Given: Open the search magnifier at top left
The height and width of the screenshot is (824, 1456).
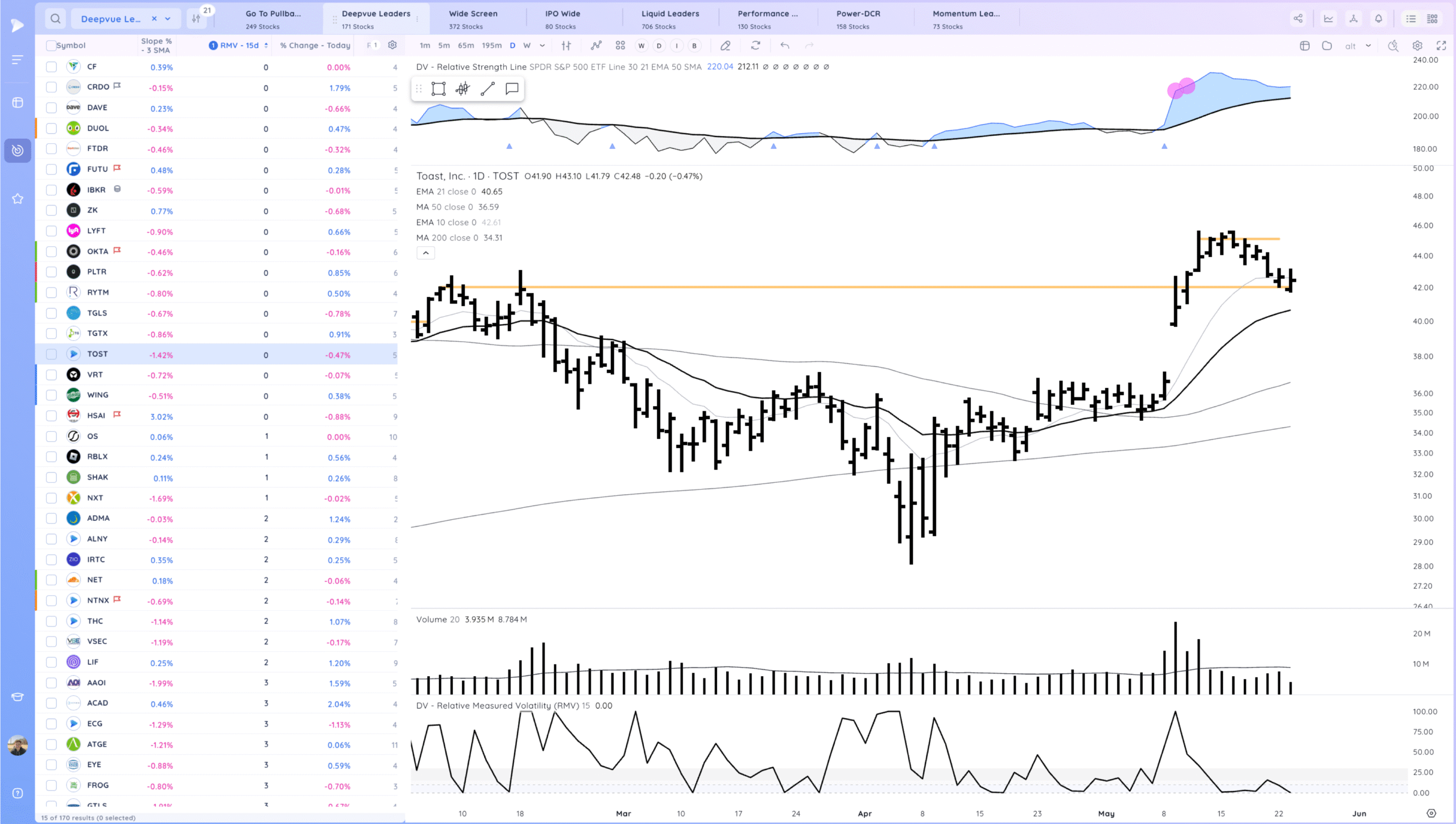Looking at the screenshot, I should tap(55, 18).
